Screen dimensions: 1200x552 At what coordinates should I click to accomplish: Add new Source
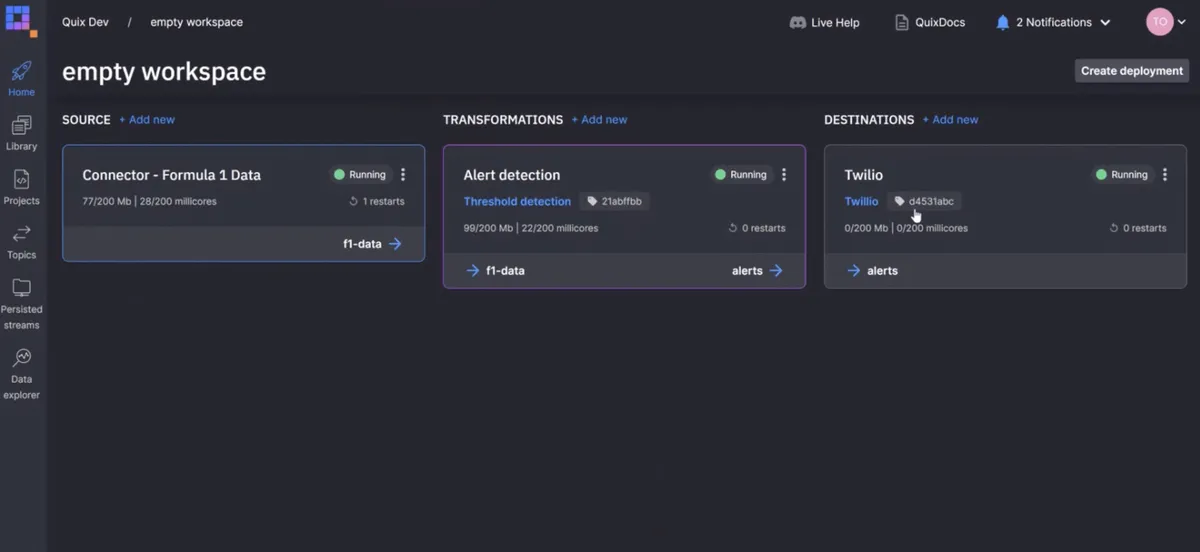point(147,120)
